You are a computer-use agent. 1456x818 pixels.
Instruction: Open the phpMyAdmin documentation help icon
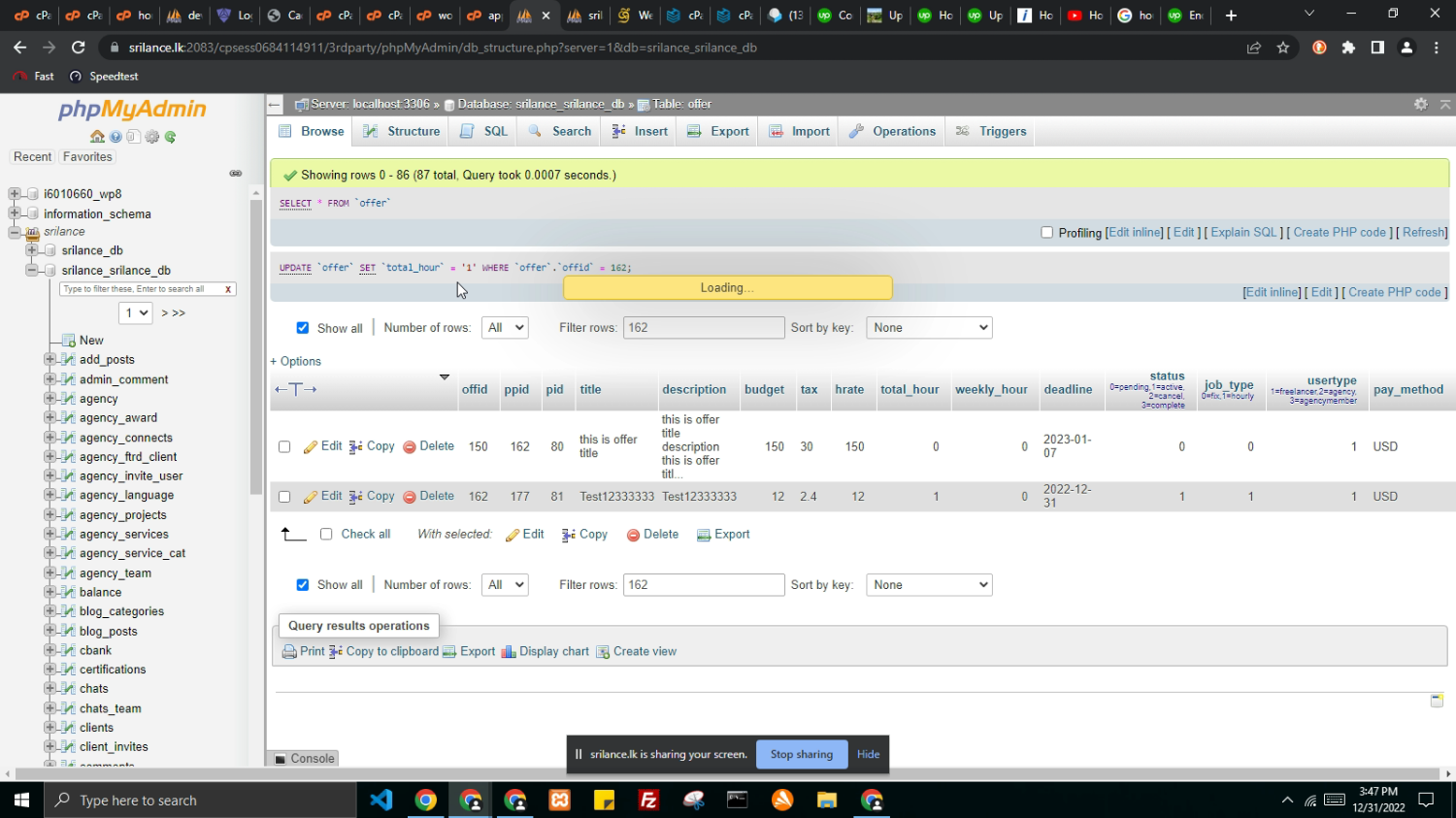point(116,137)
